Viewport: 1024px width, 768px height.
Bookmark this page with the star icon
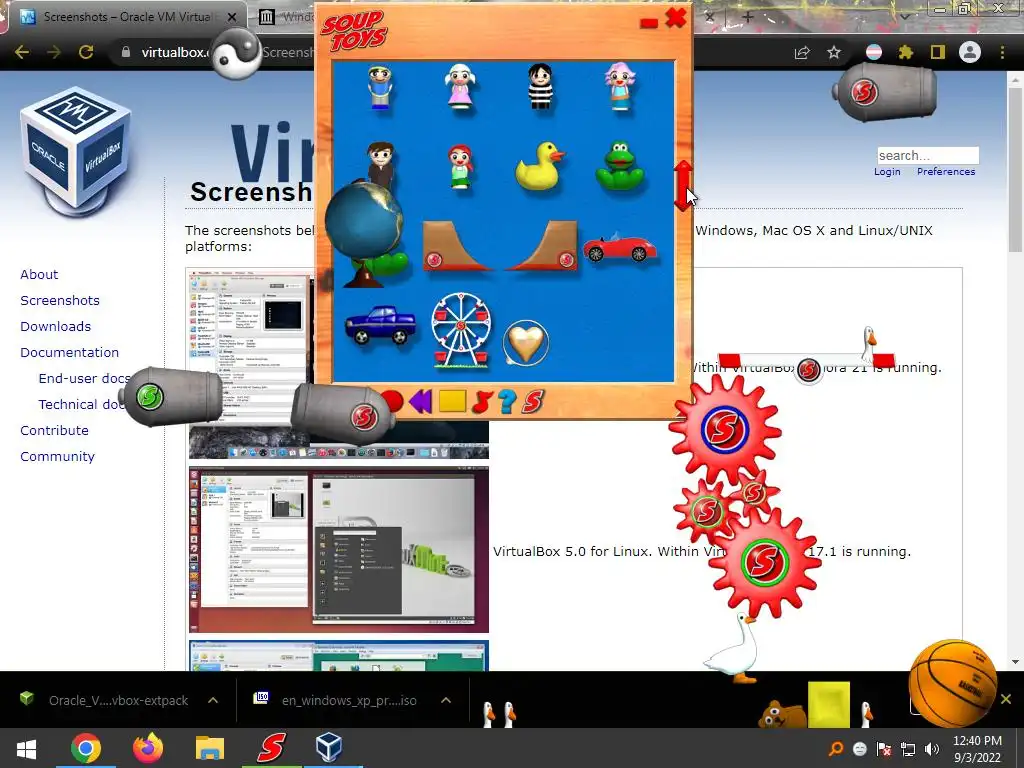coord(834,52)
